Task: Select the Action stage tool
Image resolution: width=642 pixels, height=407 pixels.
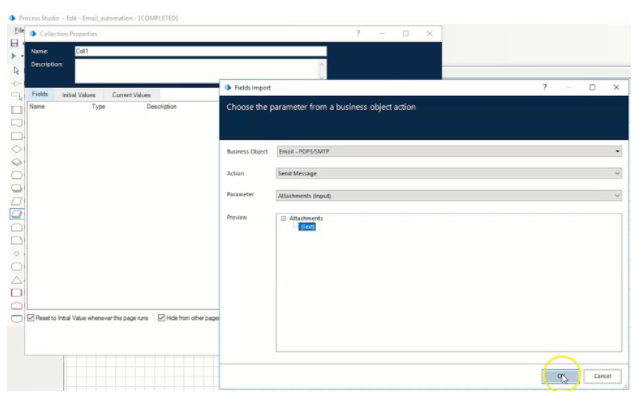Action: coord(16,136)
